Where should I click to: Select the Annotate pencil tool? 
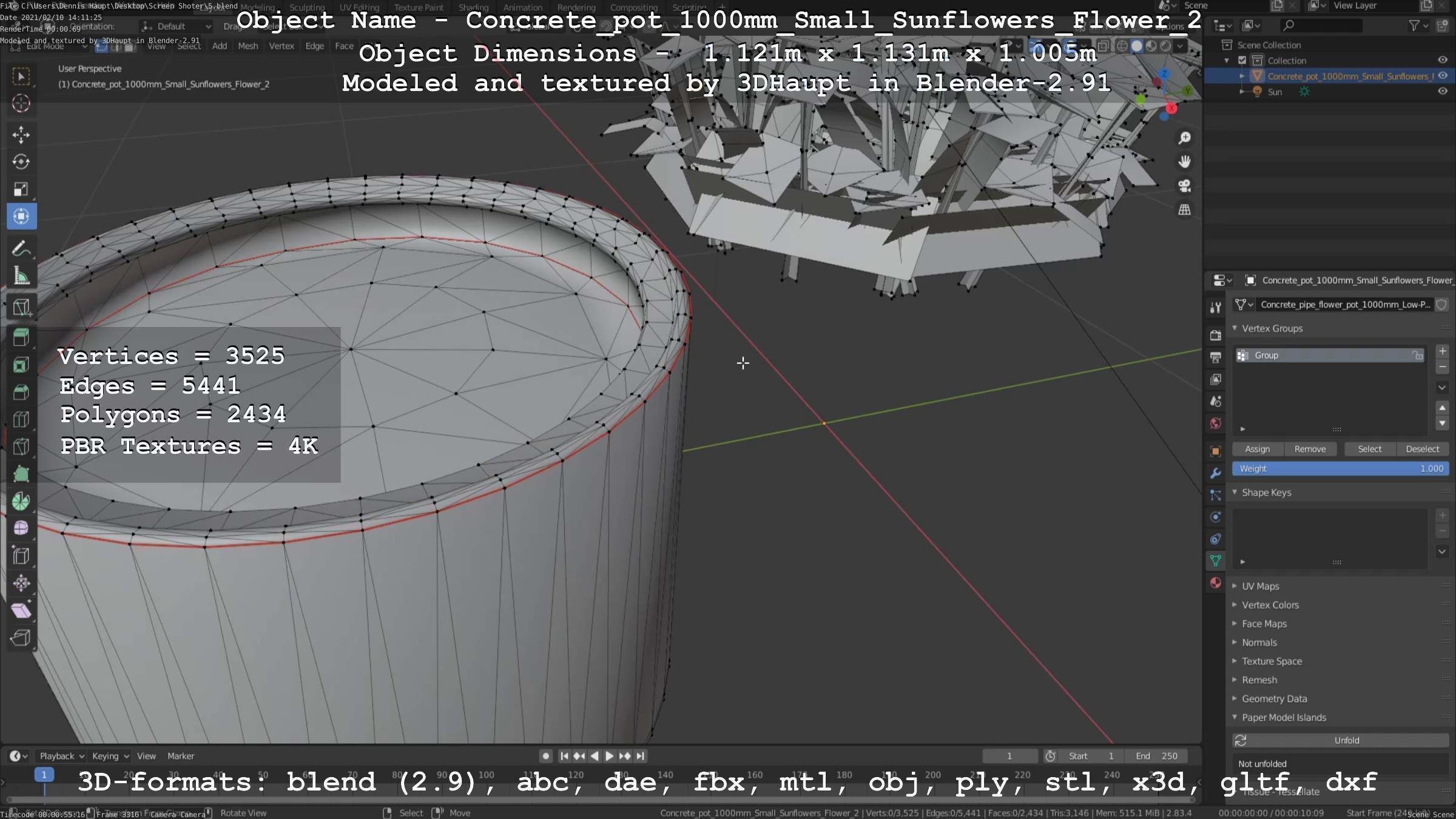point(21,249)
